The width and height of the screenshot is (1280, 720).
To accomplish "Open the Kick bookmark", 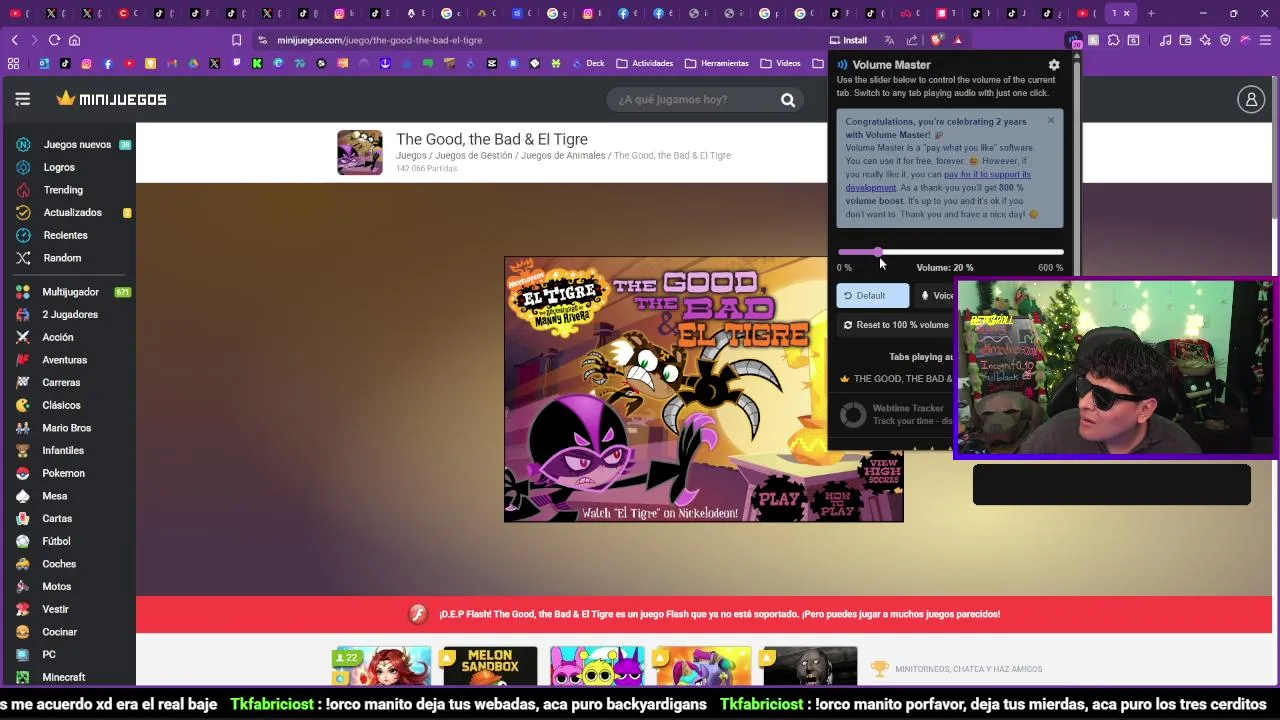I will (x=257, y=63).
